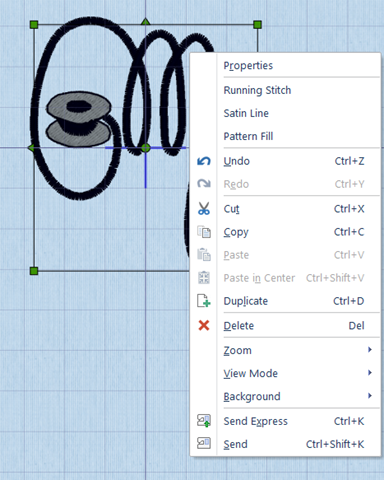Click the green circular center handle
384x480 pixels.
tap(145, 148)
